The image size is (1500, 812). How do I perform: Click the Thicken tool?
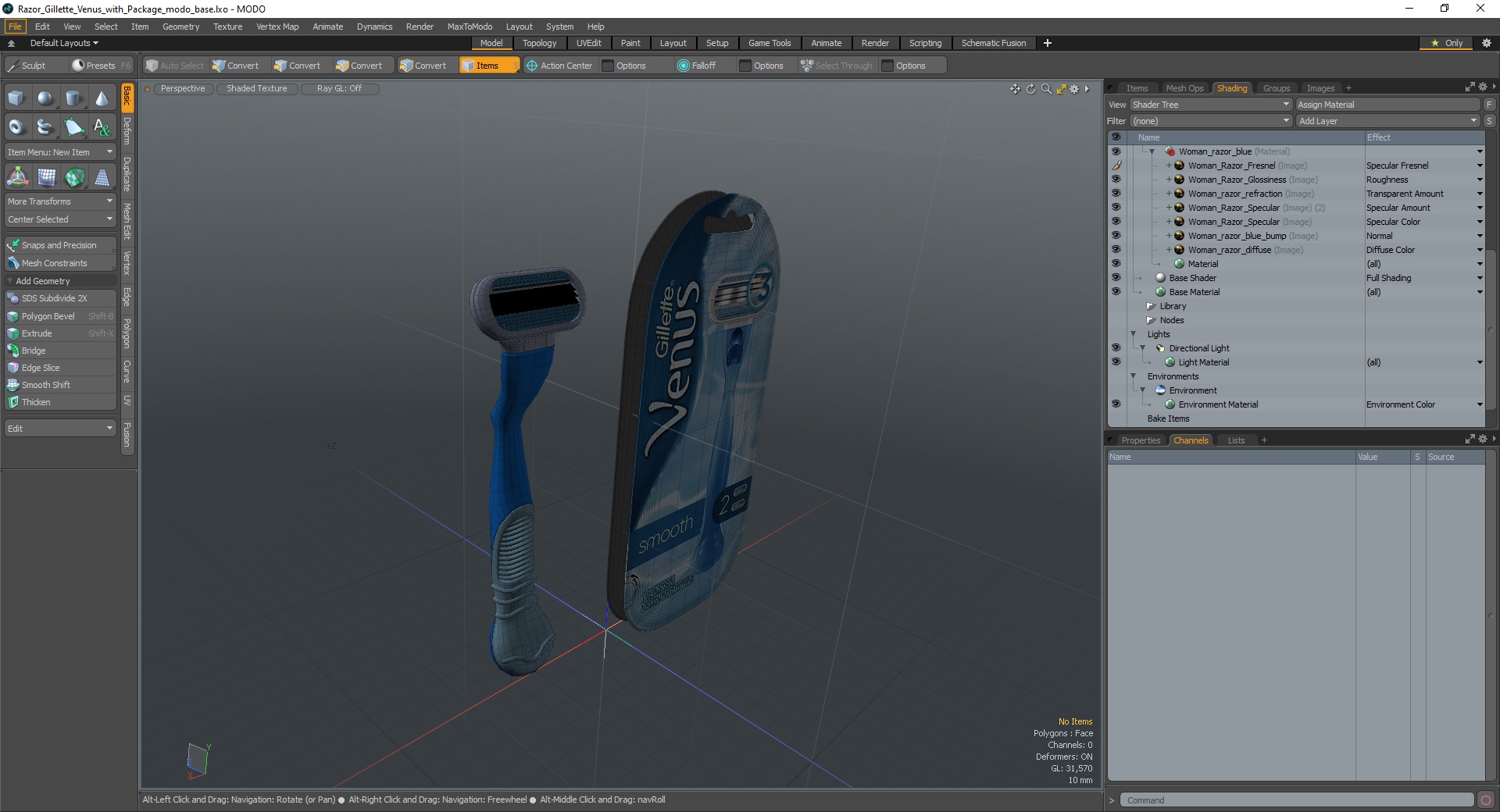pos(60,402)
